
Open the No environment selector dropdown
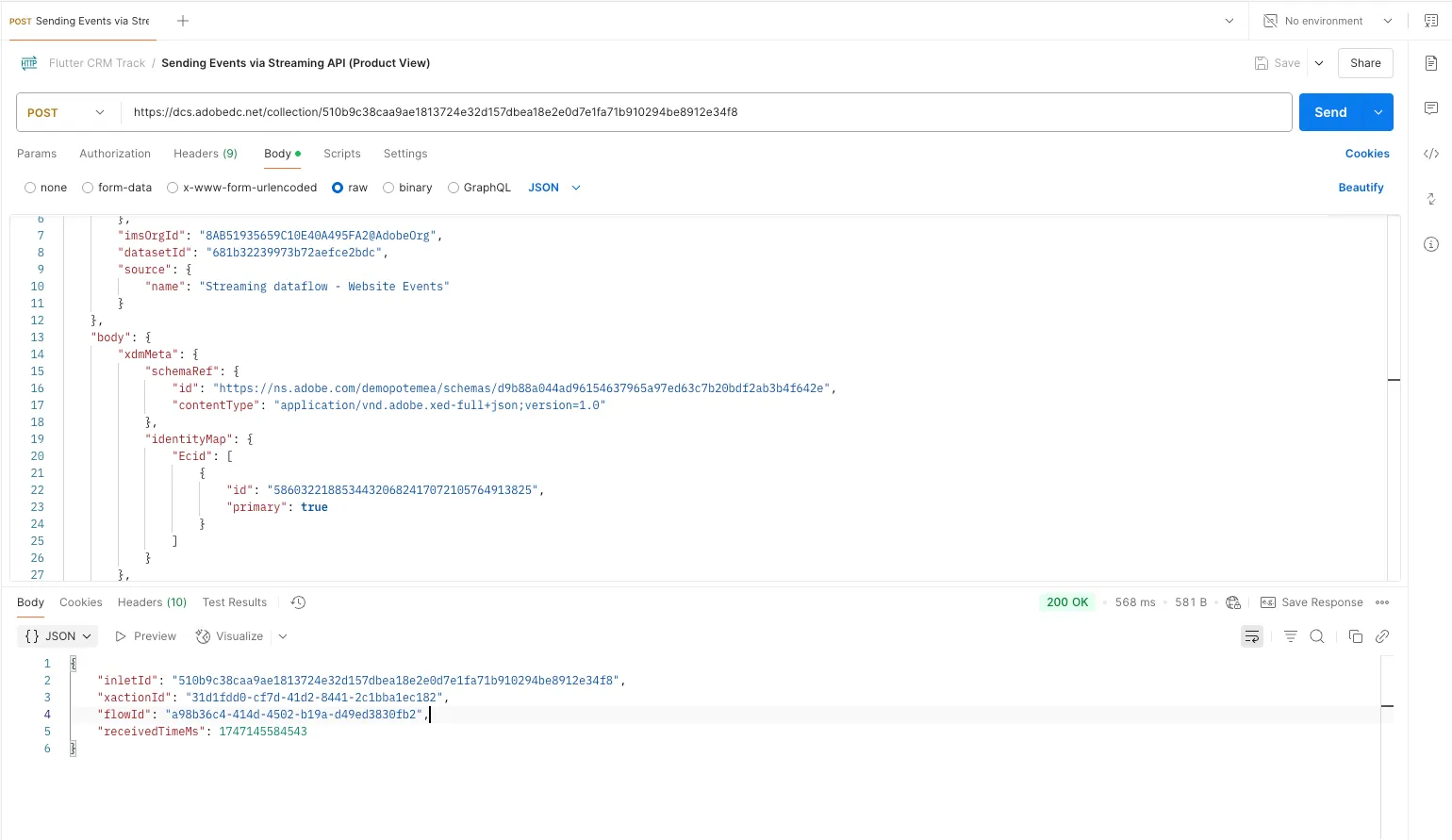pyautogui.click(x=1328, y=21)
